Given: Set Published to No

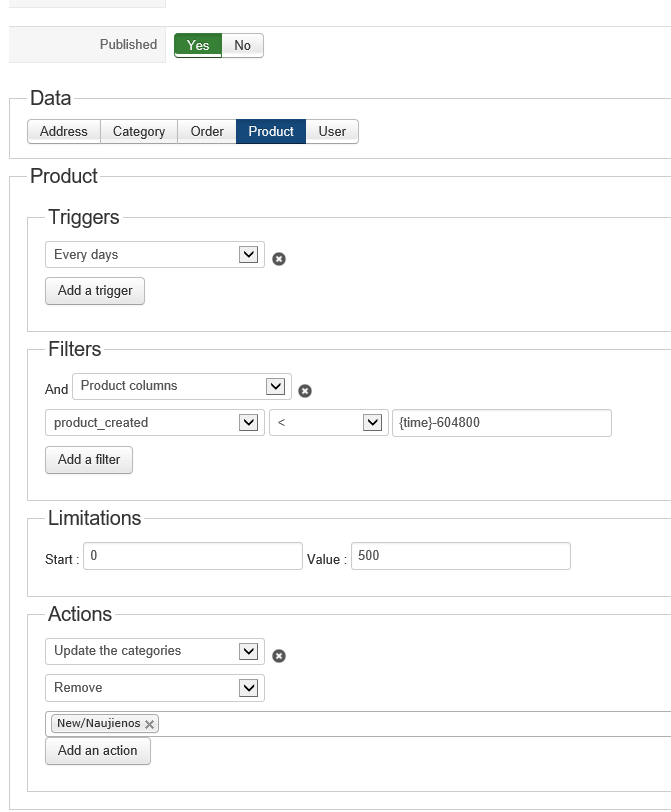Looking at the screenshot, I should coord(243,45).
